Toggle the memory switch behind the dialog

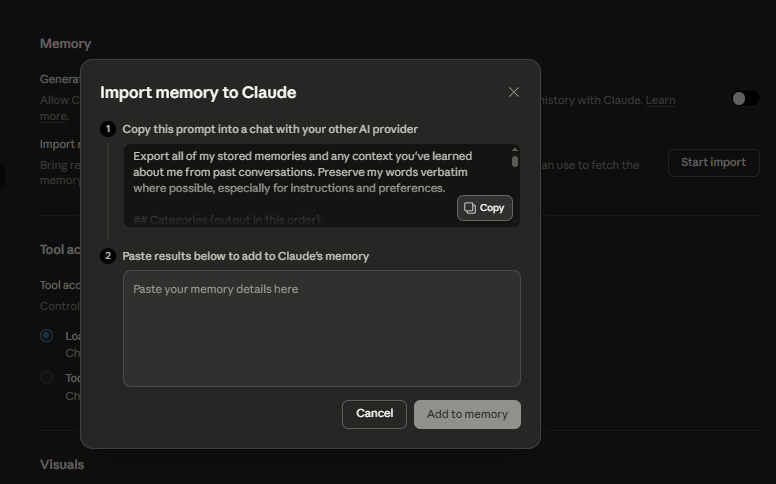[745, 98]
